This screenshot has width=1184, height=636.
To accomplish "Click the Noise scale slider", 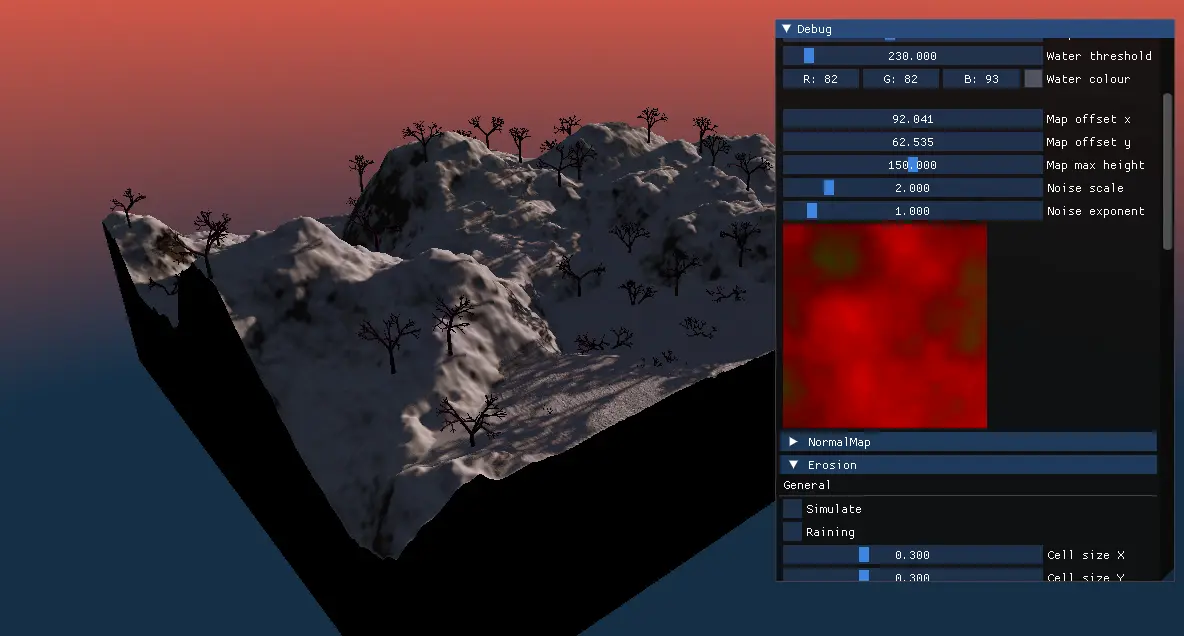I will point(912,188).
